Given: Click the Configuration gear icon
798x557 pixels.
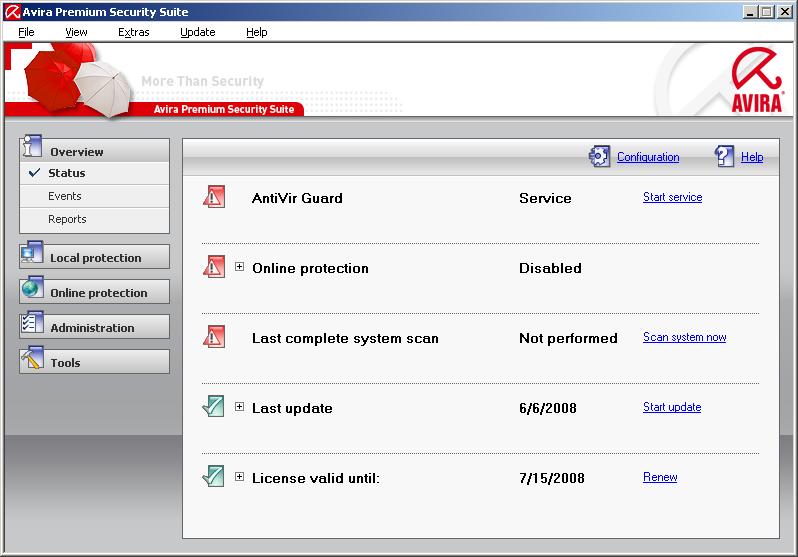Looking at the screenshot, I should point(600,156).
